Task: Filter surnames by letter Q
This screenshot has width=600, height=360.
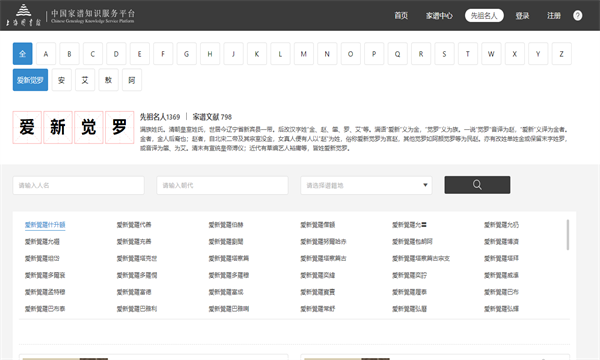Action: coord(398,54)
